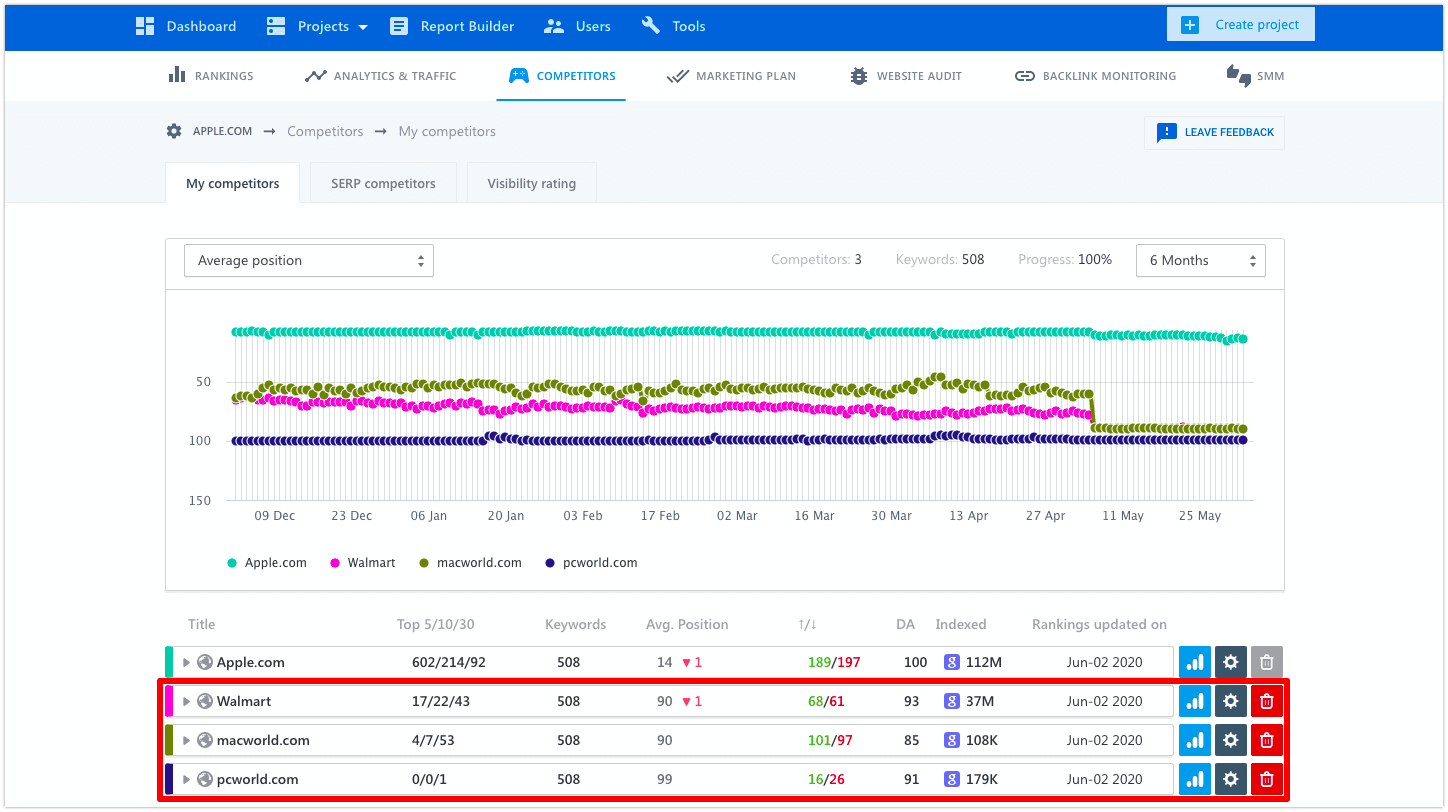Click the Analytics trend line icon
Image resolution: width=1448 pixels, height=812 pixels.
coord(316,76)
